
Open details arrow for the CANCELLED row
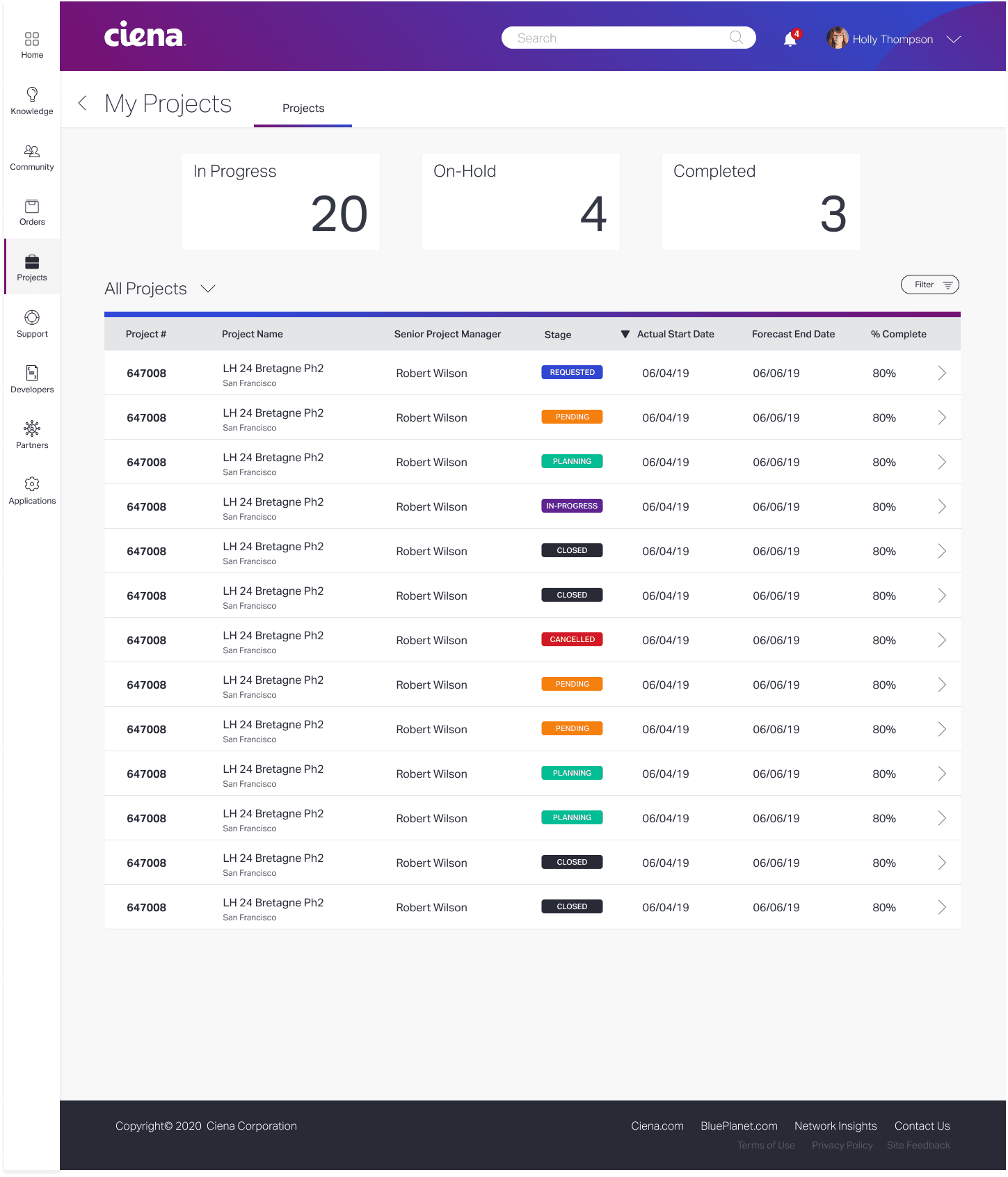click(x=942, y=640)
